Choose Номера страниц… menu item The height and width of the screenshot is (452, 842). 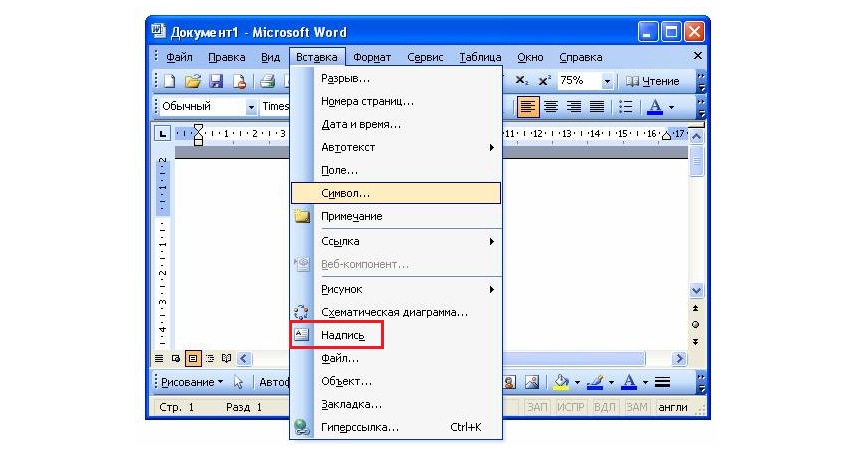[396, 101]
